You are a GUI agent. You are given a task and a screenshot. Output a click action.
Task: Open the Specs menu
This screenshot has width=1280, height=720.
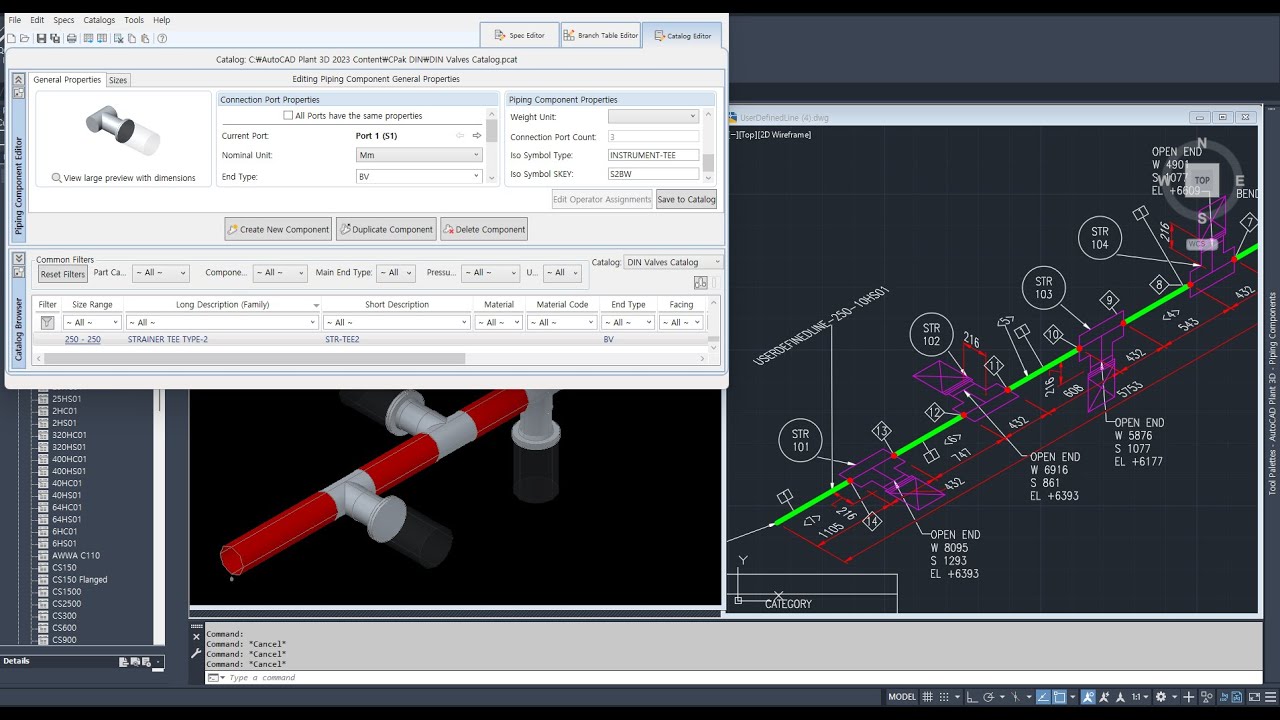tap(64, 20)
